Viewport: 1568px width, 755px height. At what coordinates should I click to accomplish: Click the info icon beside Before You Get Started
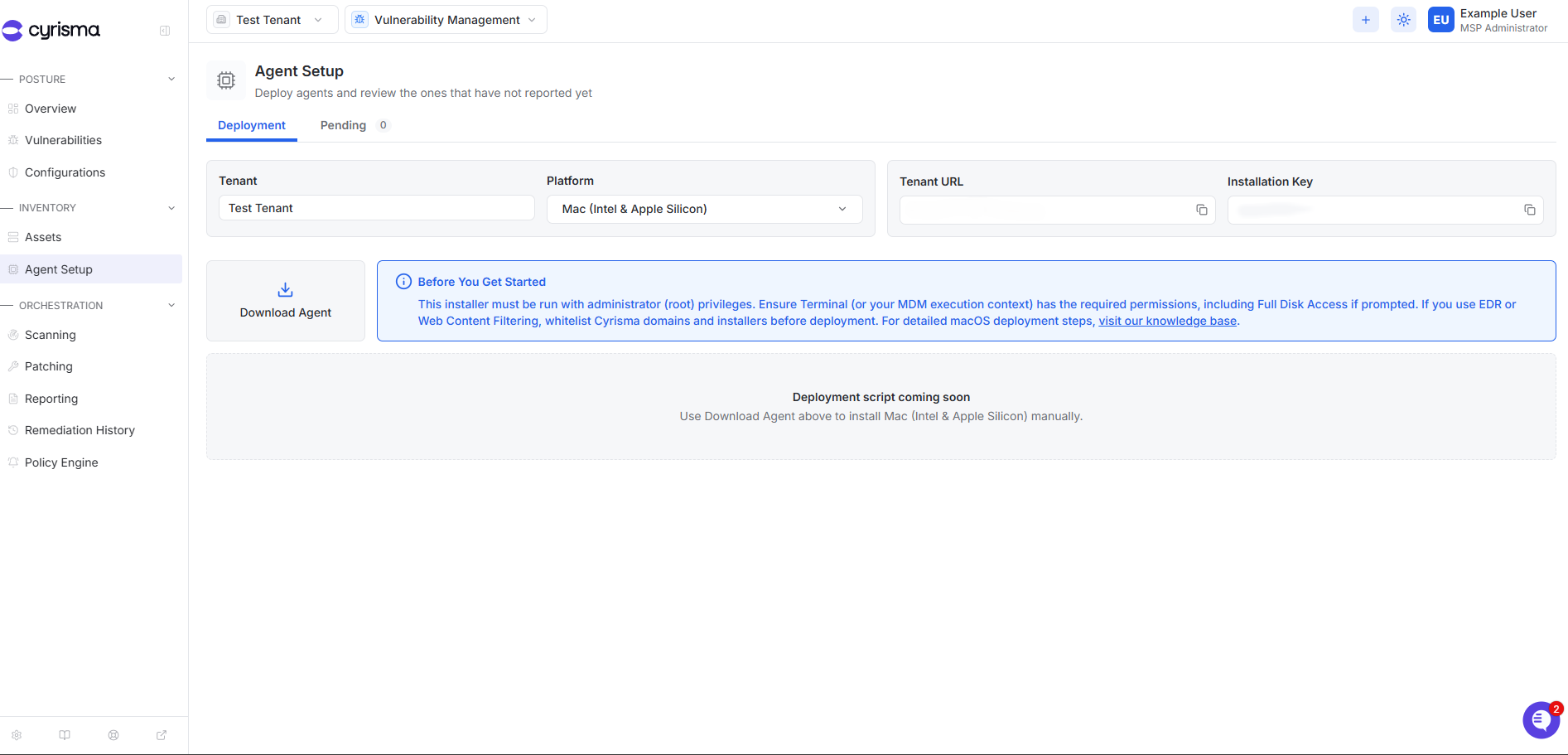[403, 282]
